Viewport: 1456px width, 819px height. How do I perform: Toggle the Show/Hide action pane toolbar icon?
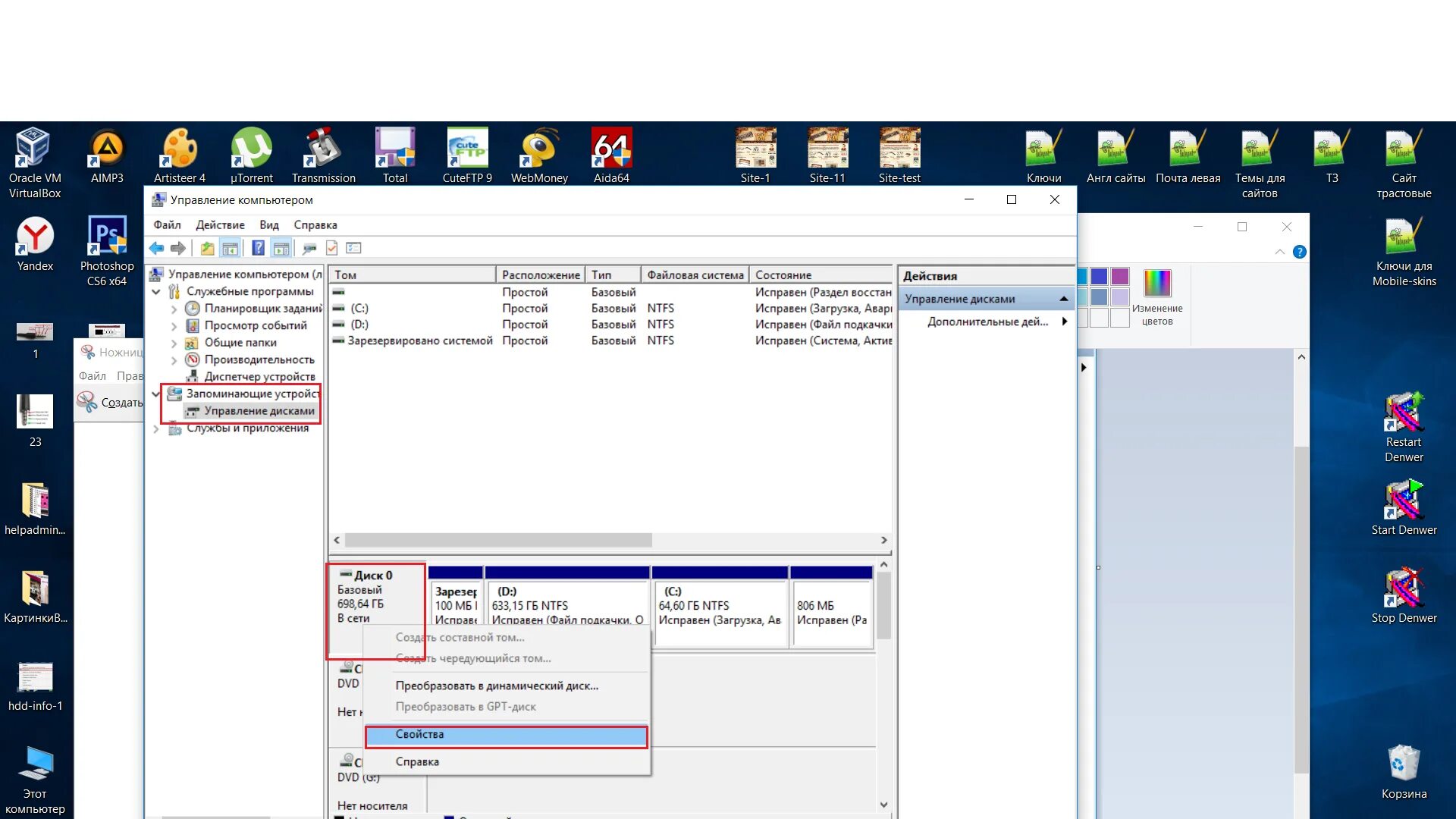click(x=281, y=248)
